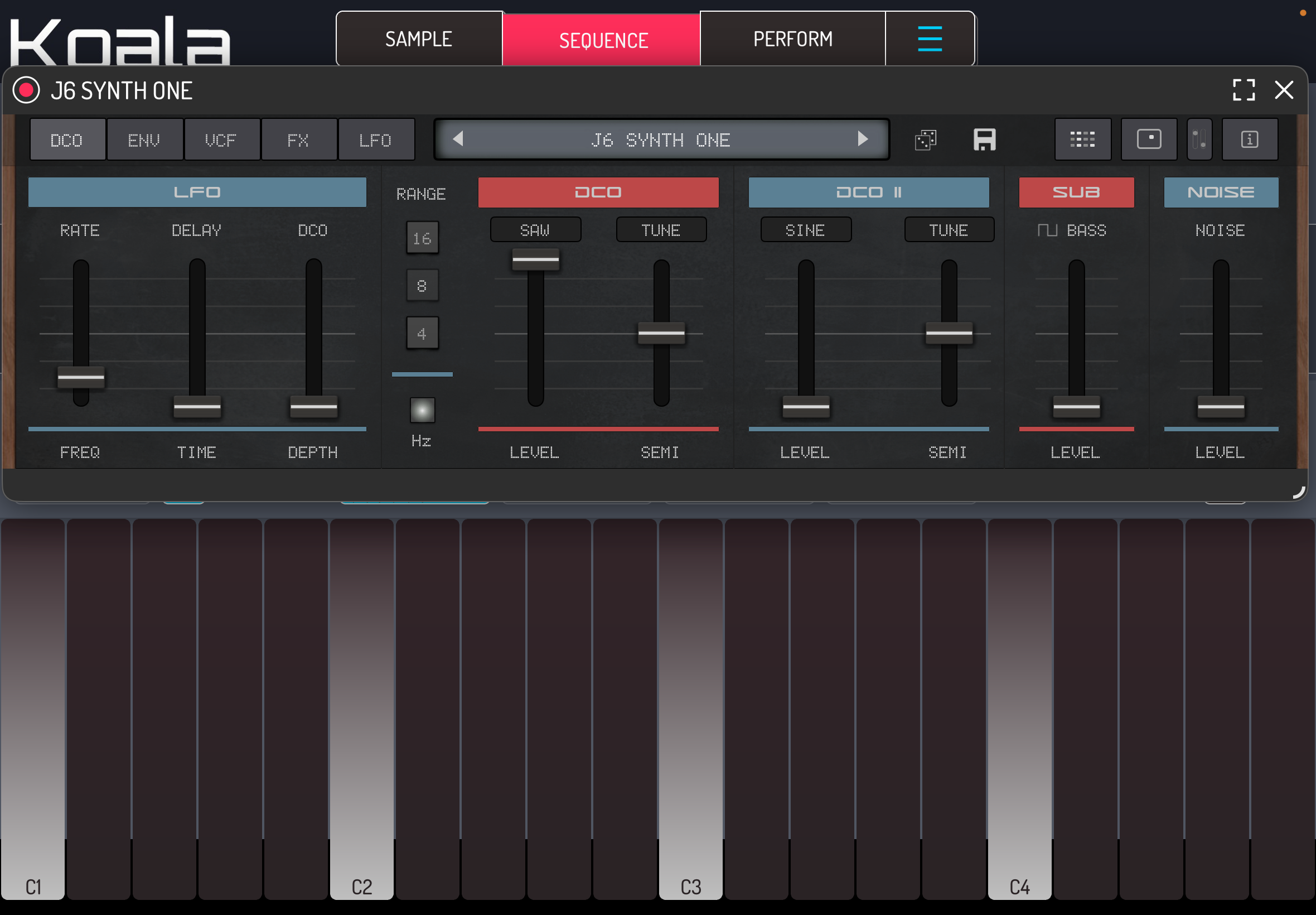Open the FX page tab

pos(298,139)
